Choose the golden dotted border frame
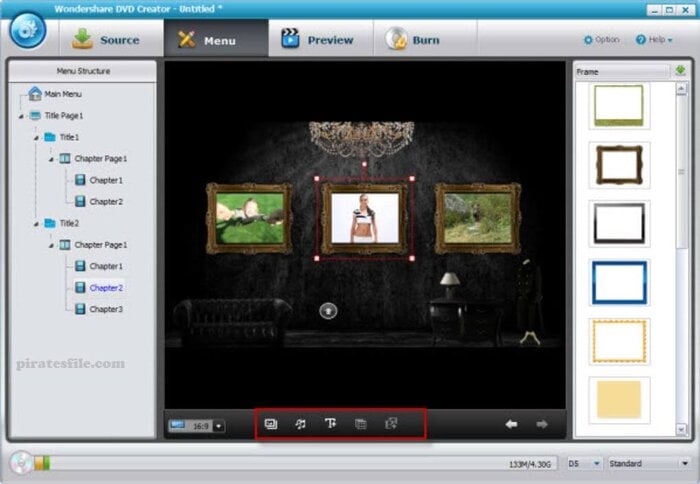The image size is (700, 484). pos(619,342)
